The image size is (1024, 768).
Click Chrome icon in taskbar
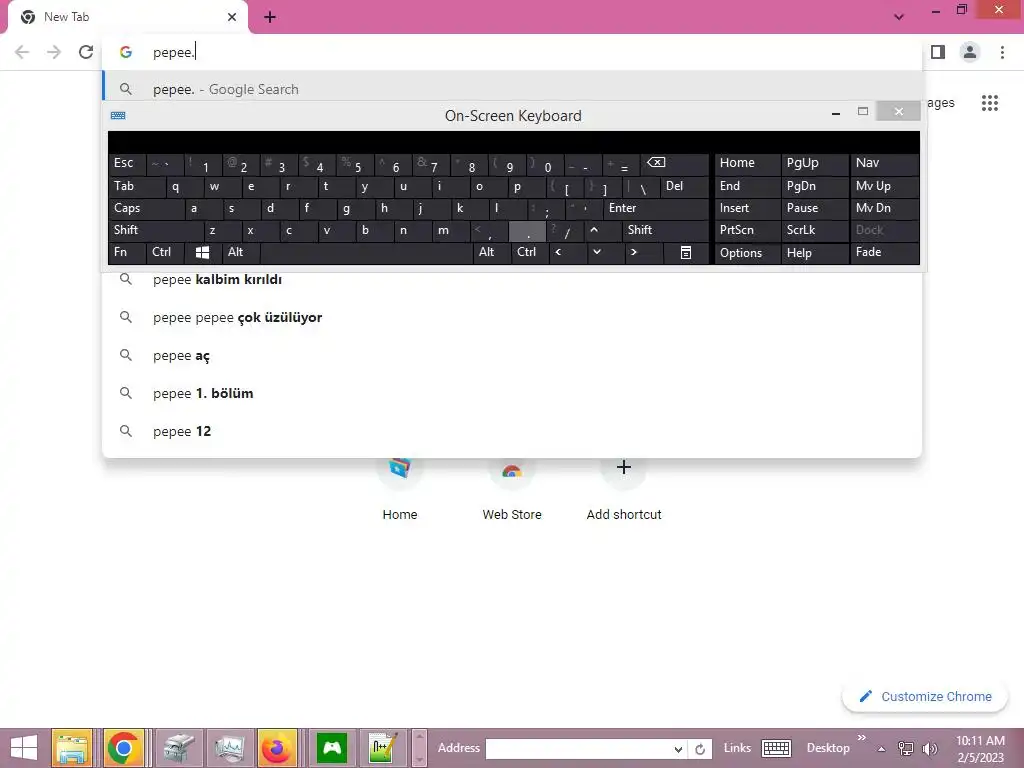pos(122,748)
